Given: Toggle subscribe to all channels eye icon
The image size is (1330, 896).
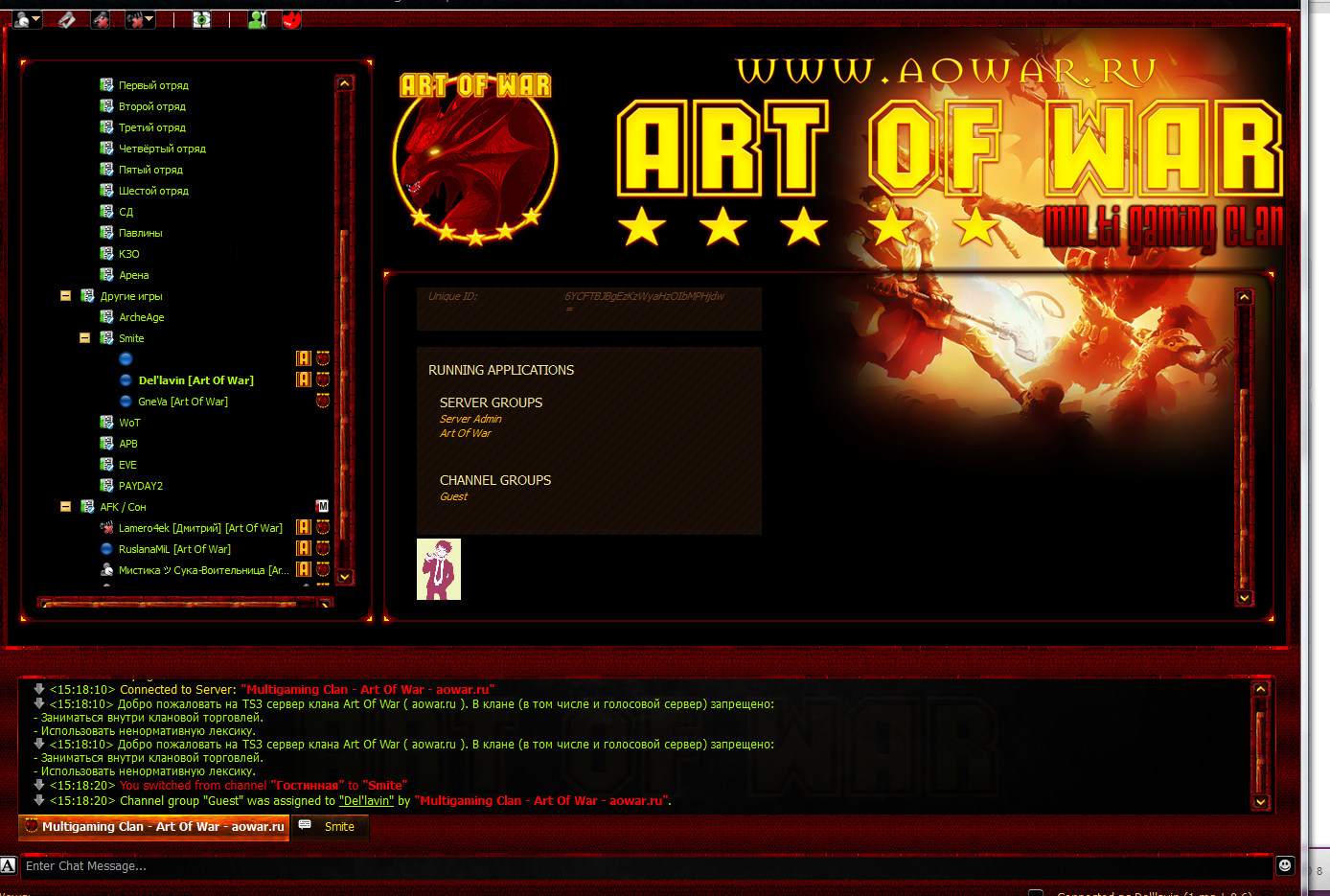Looking at the screenshot, I should pyautogui.click(x=201, y=19).
